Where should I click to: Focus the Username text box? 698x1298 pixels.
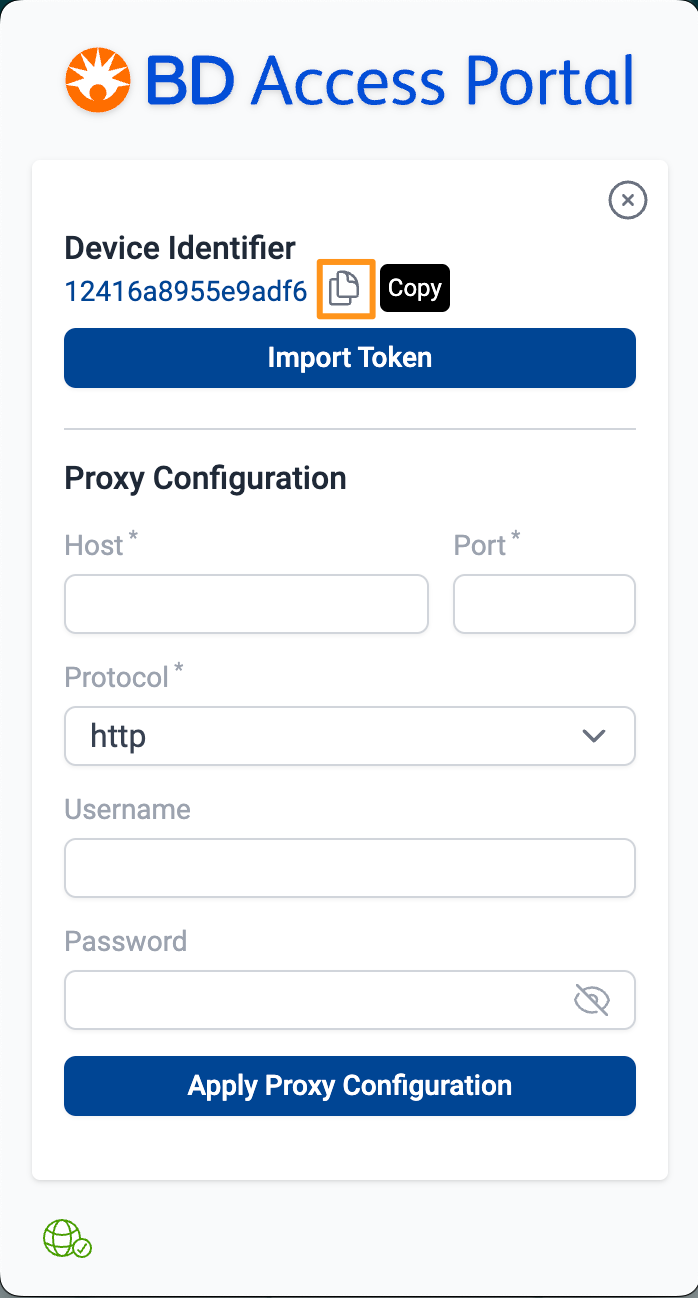(x=350, y=868)
